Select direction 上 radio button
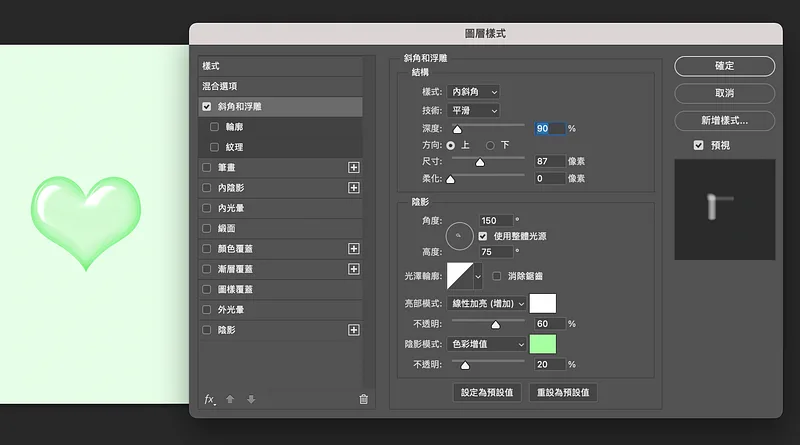800x445 pixels. tap(451, 145)
